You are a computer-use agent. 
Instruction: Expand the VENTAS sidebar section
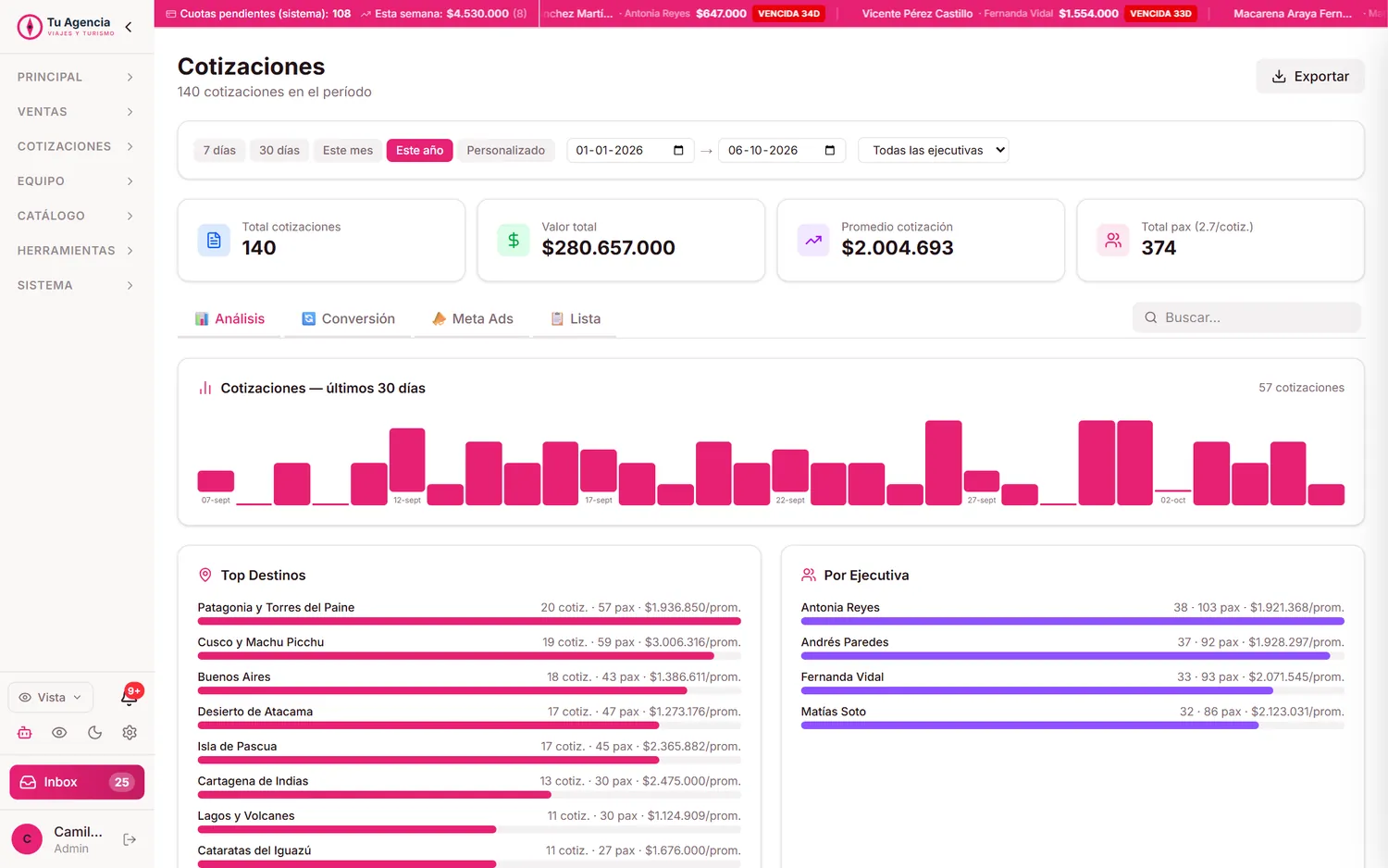[x=76, y=112]
